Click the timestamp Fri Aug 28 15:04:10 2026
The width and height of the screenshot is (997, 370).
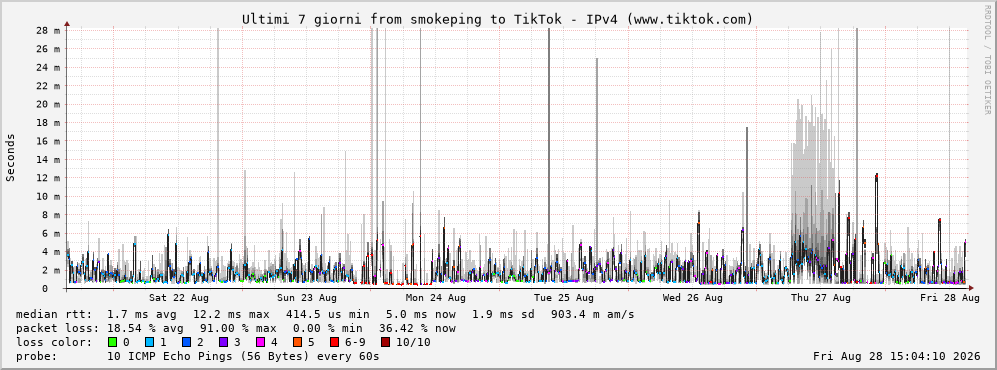pos(897,356)
